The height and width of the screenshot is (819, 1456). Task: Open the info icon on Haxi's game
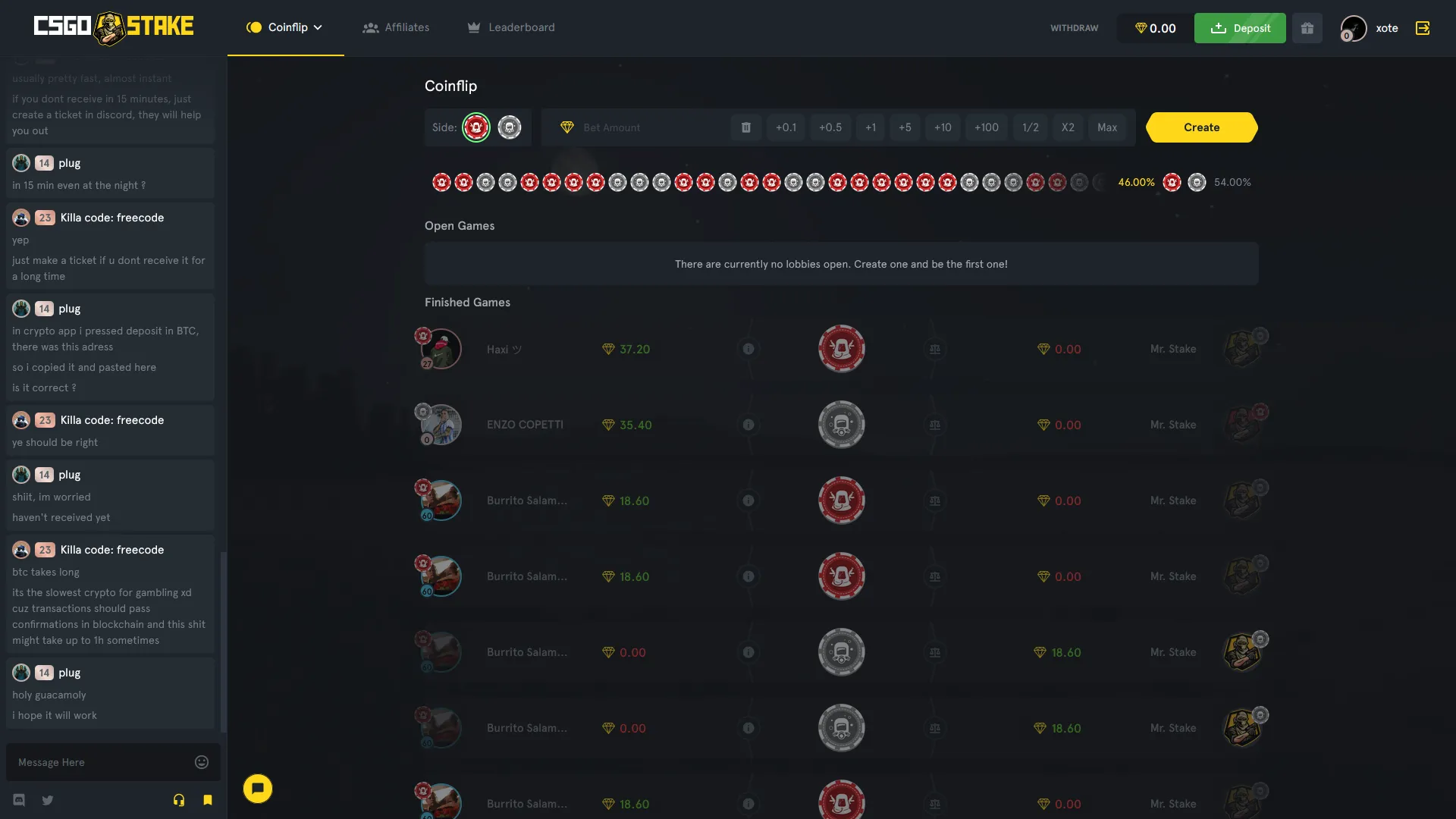point(748,349)
